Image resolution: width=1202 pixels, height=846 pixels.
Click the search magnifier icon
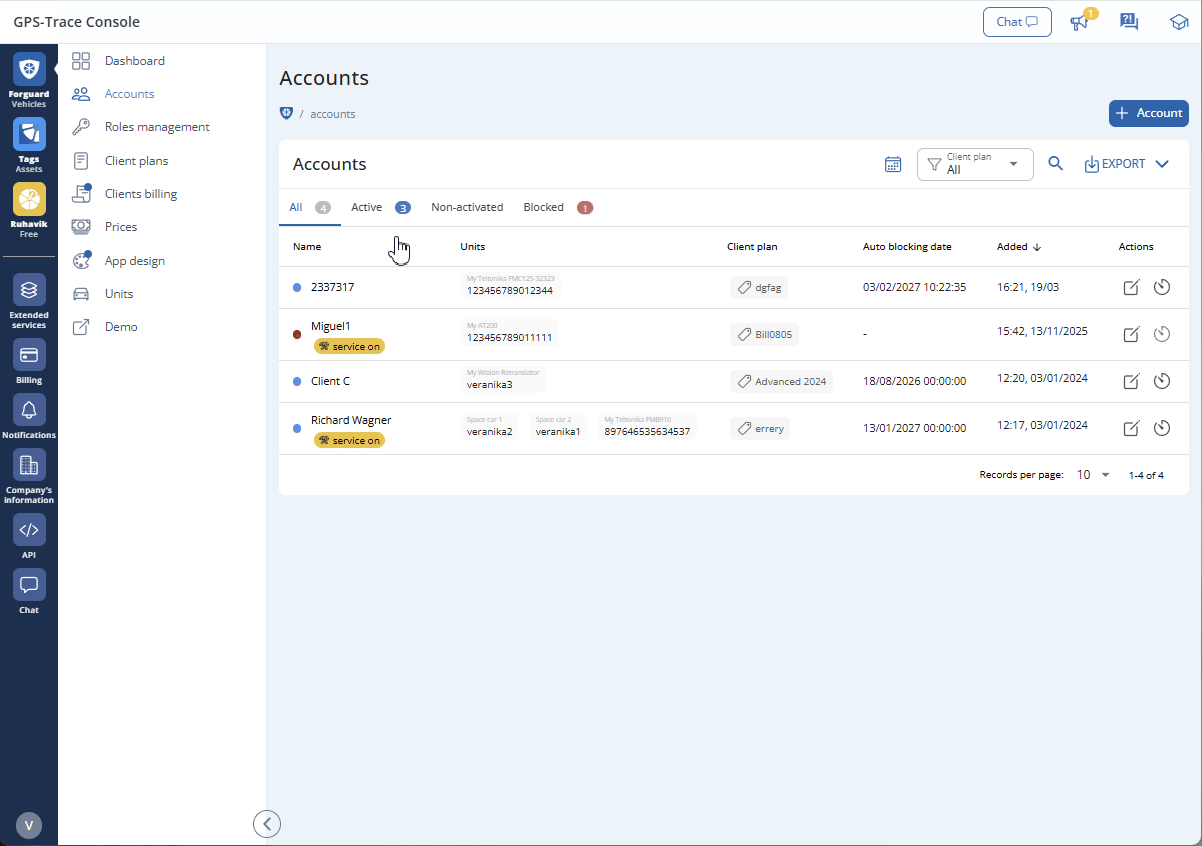pos(1055,164)
